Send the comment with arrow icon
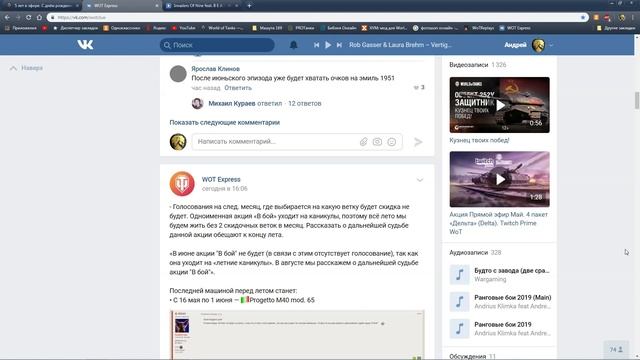Image resolution: width=640 pixels, height=360 pixels. [x=418, y=142]
